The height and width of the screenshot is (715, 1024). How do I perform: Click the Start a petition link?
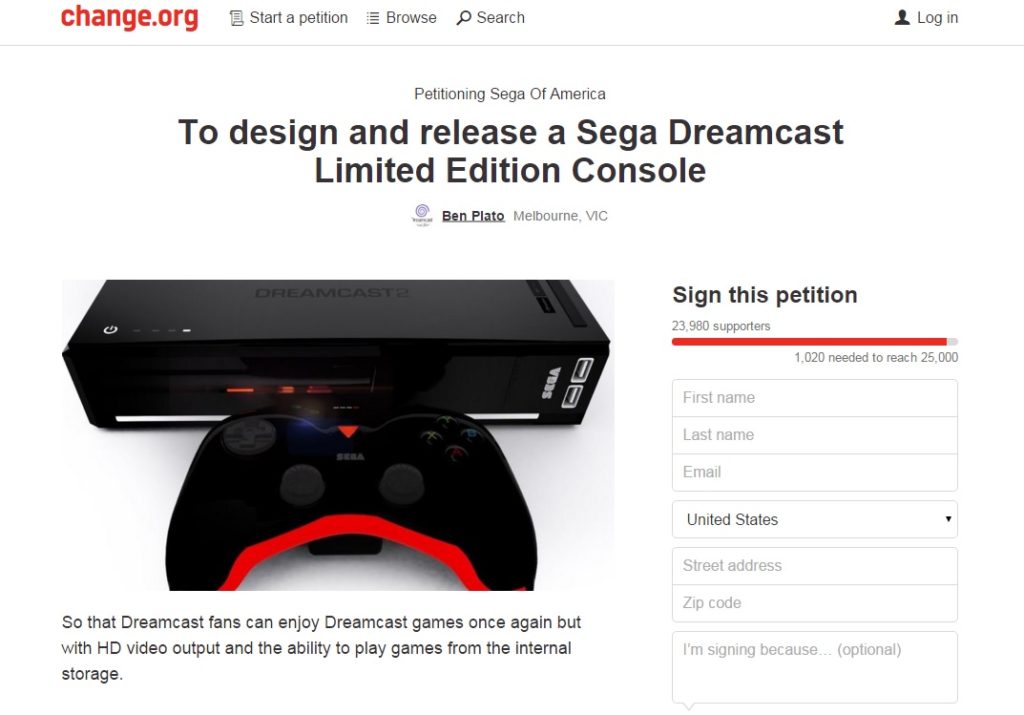point(296,17)
